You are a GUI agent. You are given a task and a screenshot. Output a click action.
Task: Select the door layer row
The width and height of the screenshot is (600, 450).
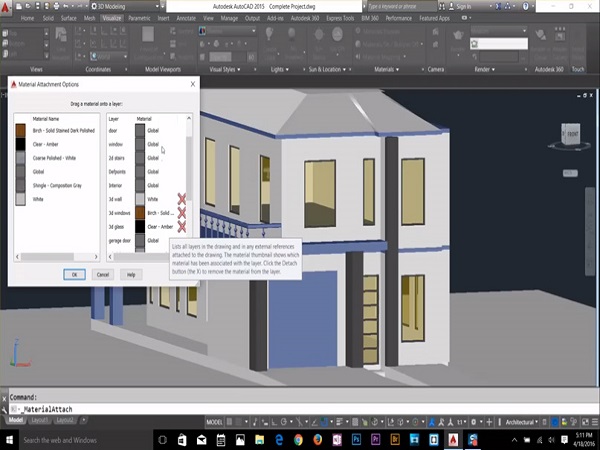click(147, 130)
